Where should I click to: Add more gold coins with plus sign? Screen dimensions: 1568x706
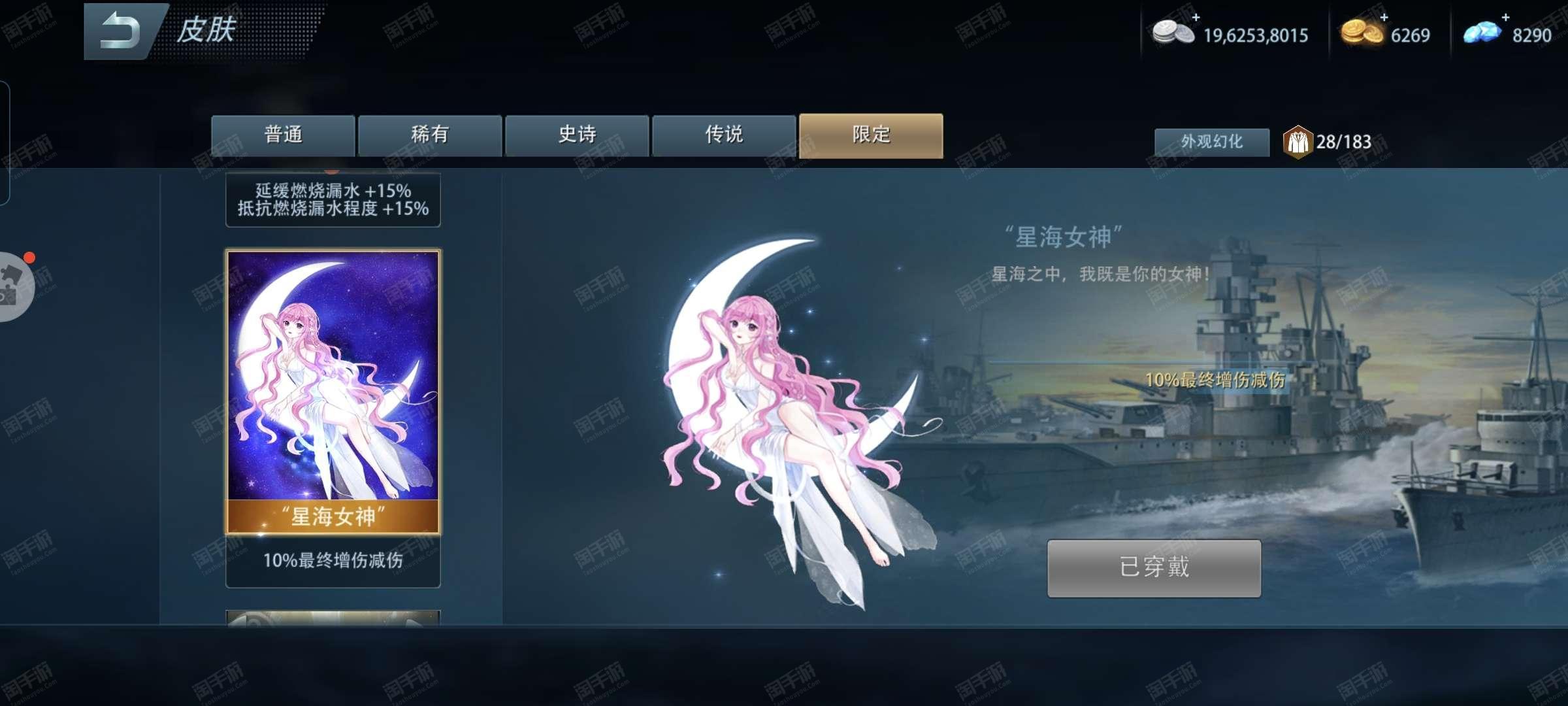(1384, 17)
